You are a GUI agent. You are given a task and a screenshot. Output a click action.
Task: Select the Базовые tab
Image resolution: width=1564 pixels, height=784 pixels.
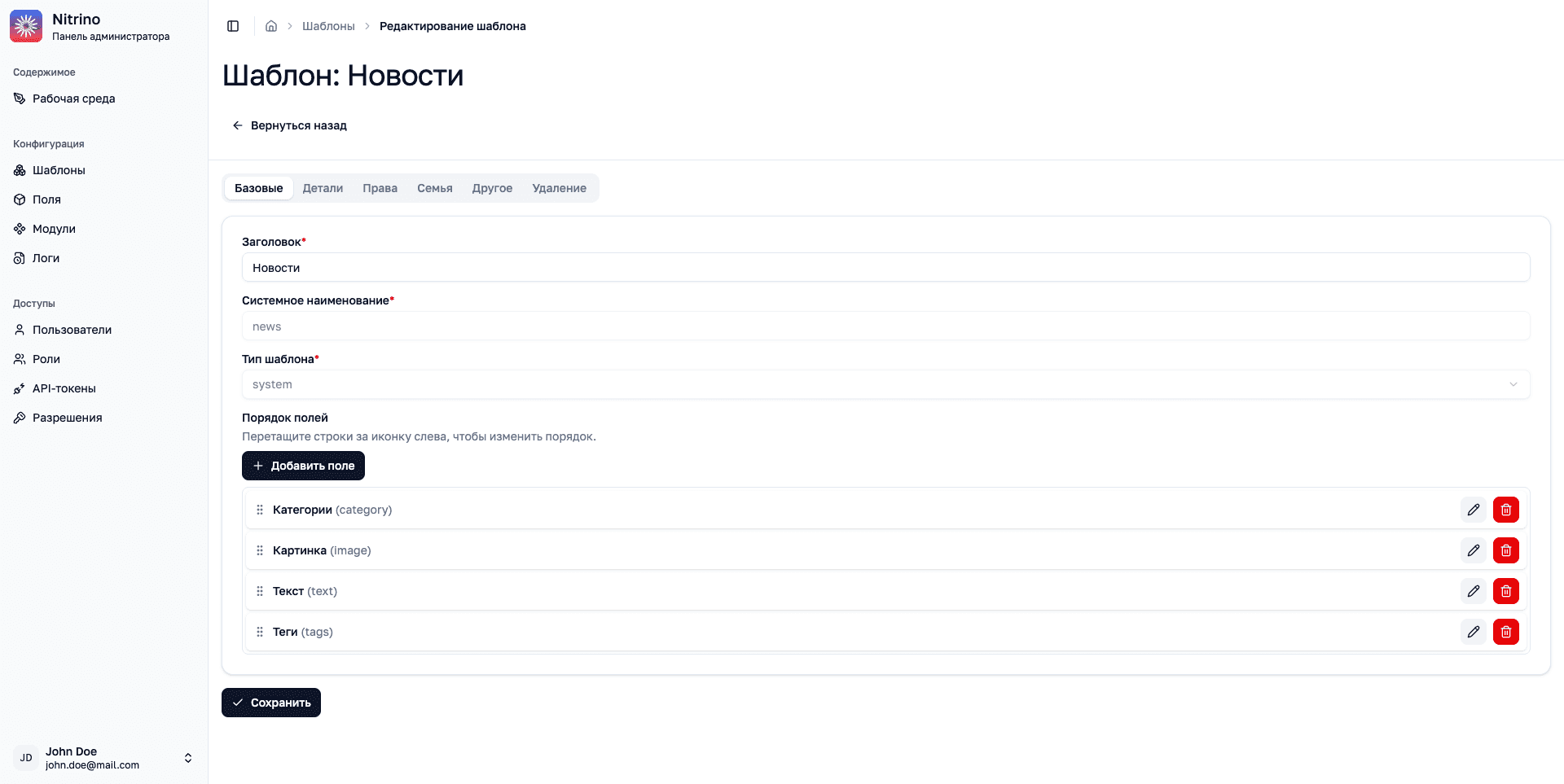coord(259,188)
